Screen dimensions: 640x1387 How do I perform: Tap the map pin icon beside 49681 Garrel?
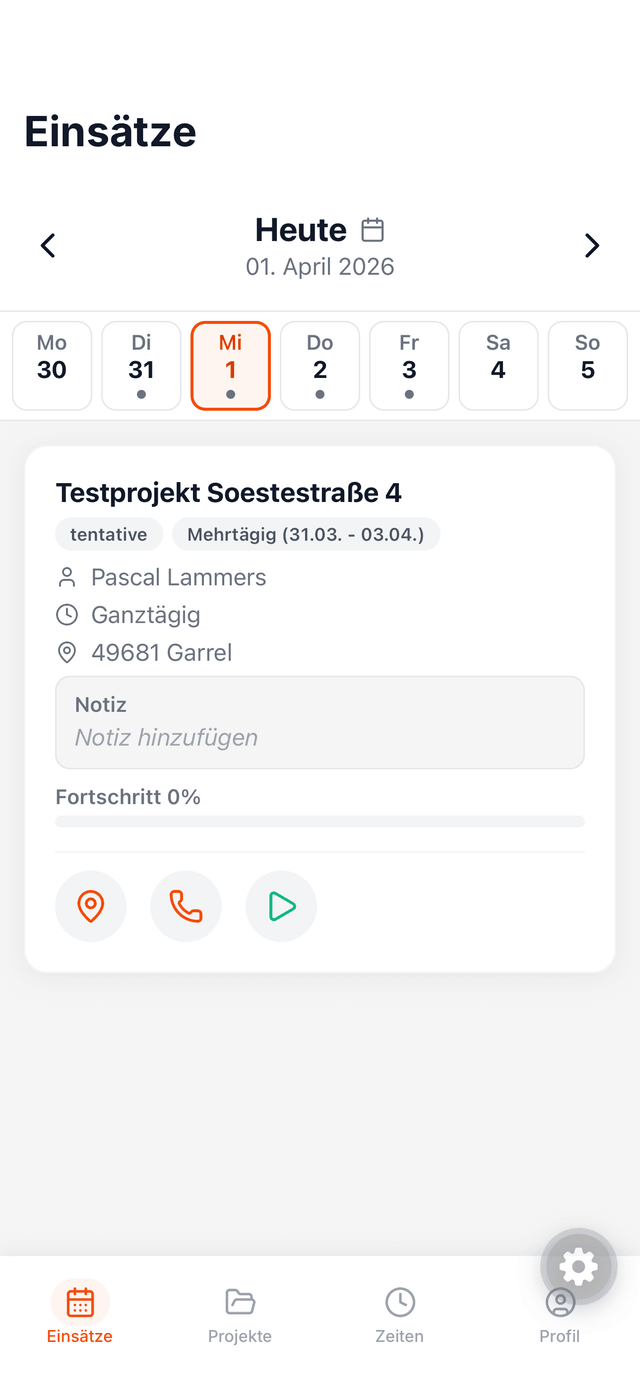[x=67, y=652]
